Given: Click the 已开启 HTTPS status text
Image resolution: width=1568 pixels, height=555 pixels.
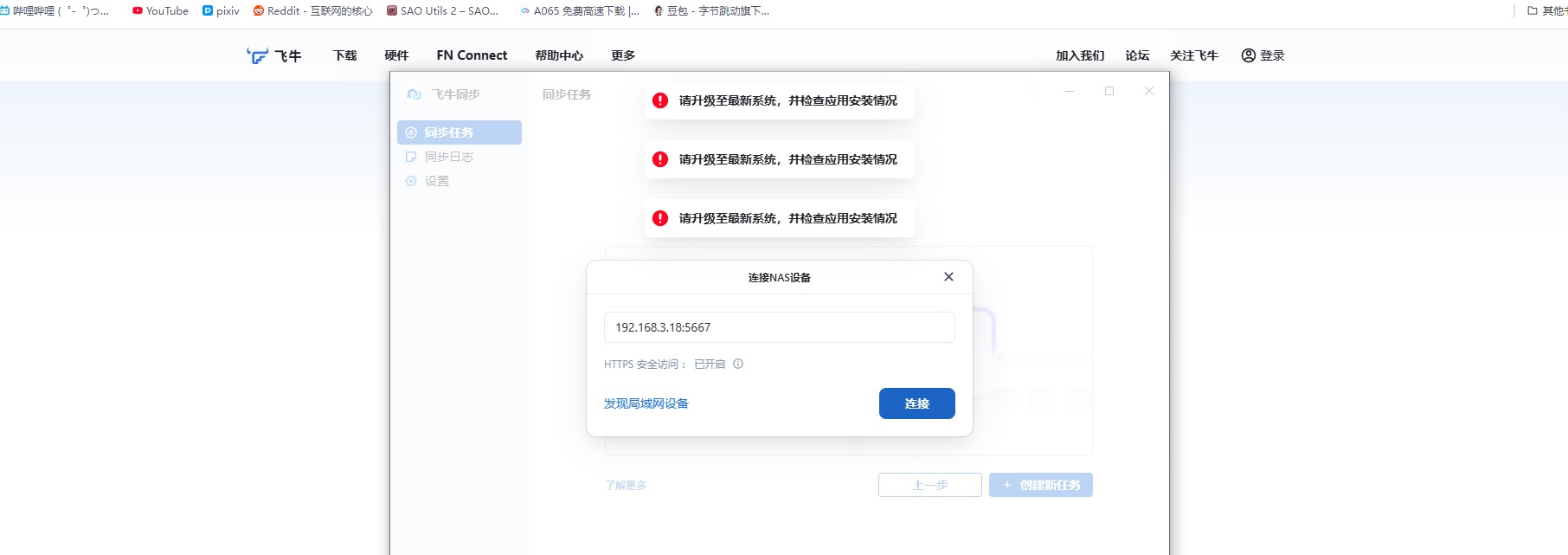Looking at the screenshot, I should pos(710,365).
